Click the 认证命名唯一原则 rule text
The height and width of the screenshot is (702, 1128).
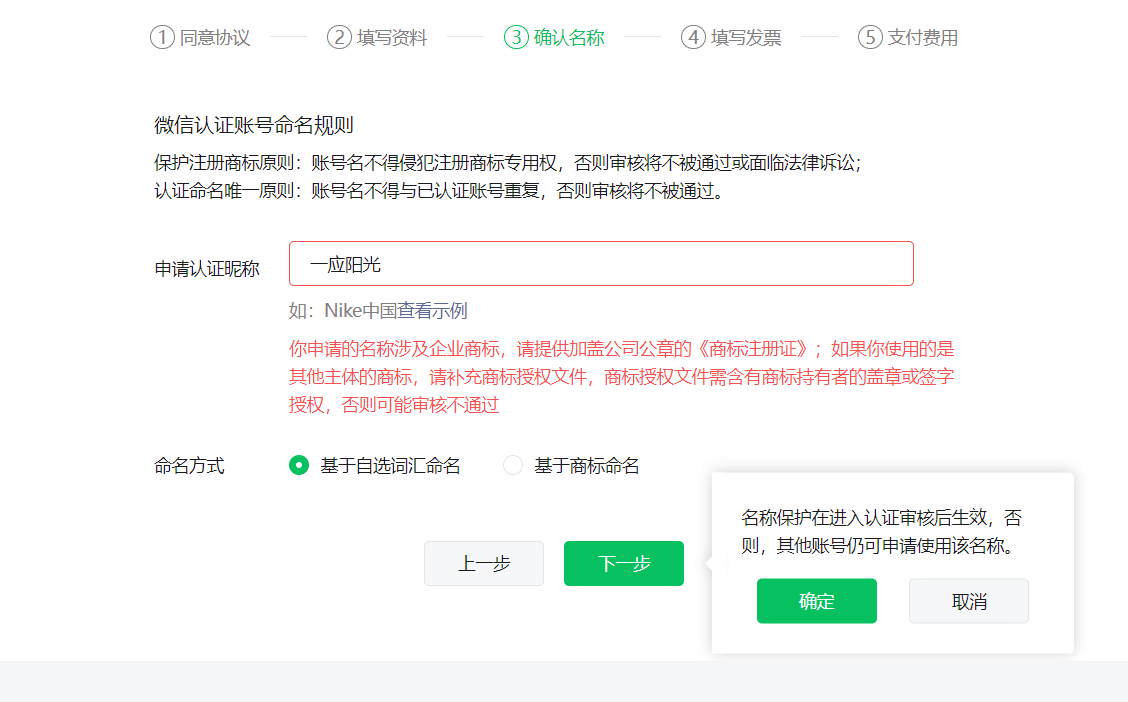[x=439, y=191]
